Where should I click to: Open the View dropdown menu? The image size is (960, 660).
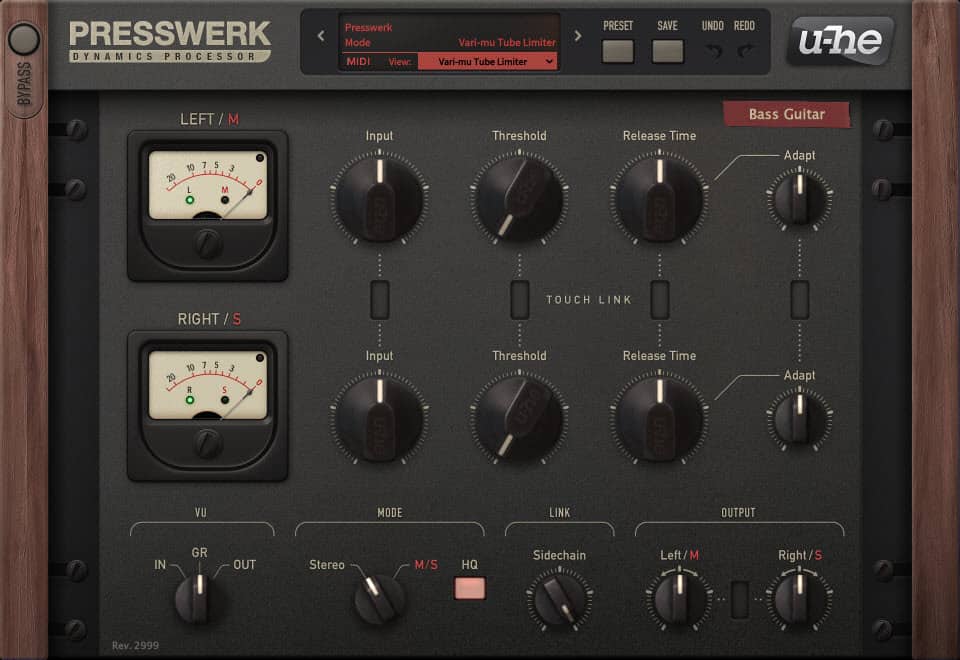(487, 61)
